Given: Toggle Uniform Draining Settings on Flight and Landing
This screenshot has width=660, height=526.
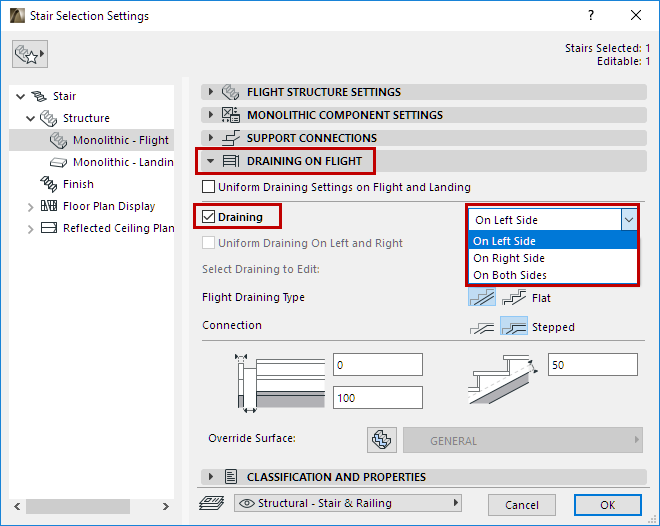Looking at the screenshot, I should (208, 186).
